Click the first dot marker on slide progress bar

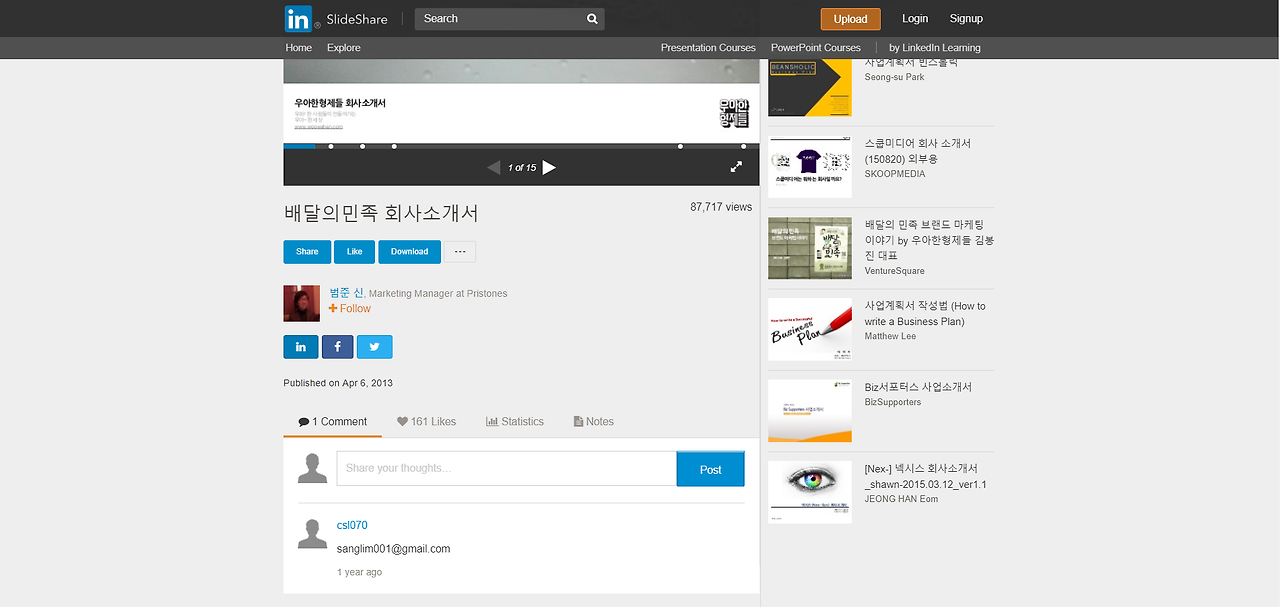331,147
